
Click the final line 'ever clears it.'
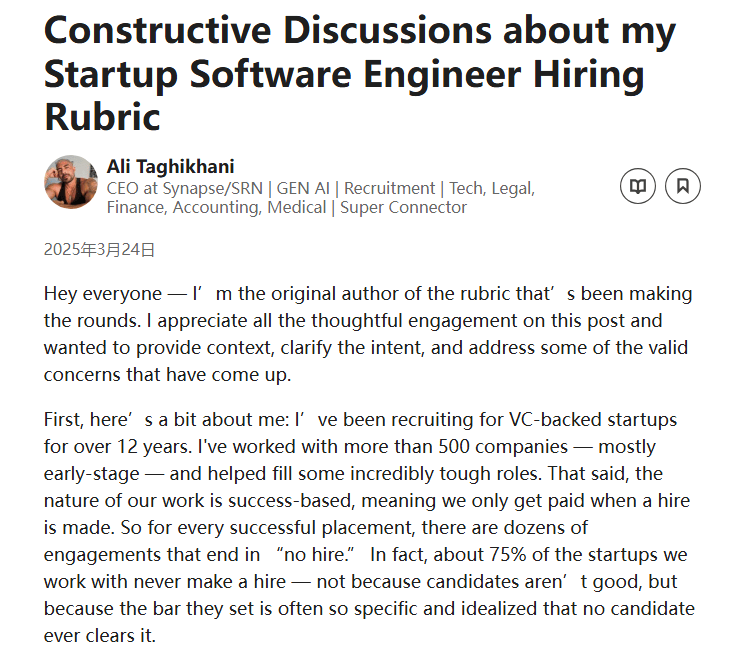[x=100, y=636]
